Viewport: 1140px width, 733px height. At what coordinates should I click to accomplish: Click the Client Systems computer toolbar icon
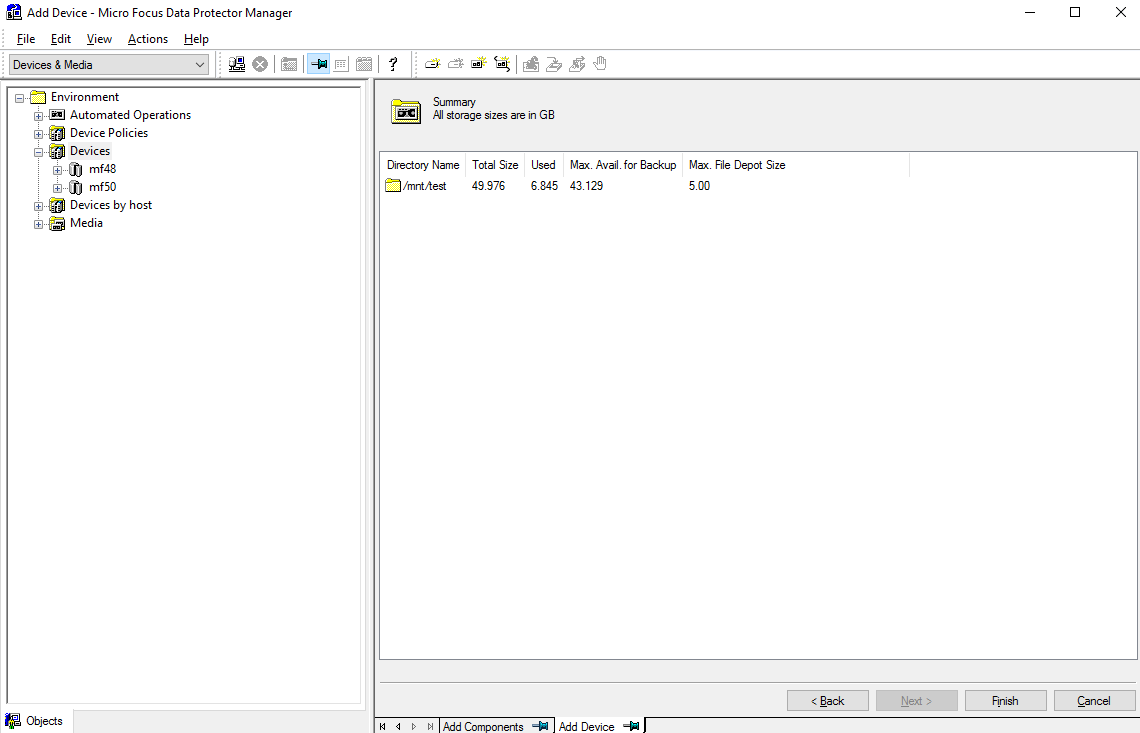237,64
